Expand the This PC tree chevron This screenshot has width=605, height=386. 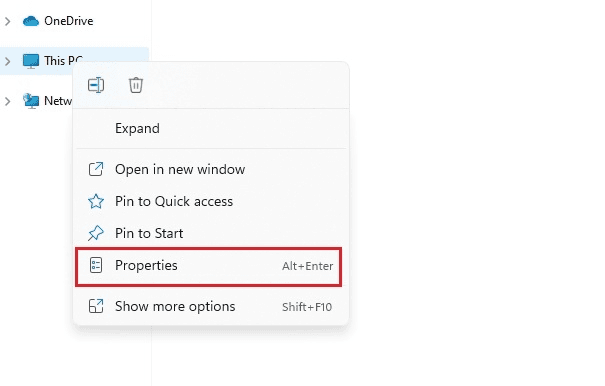tap(7, 61)
